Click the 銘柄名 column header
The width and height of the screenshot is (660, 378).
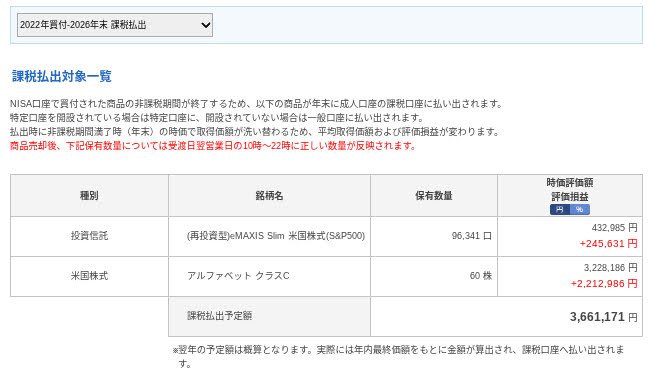[x=269, y=196]
